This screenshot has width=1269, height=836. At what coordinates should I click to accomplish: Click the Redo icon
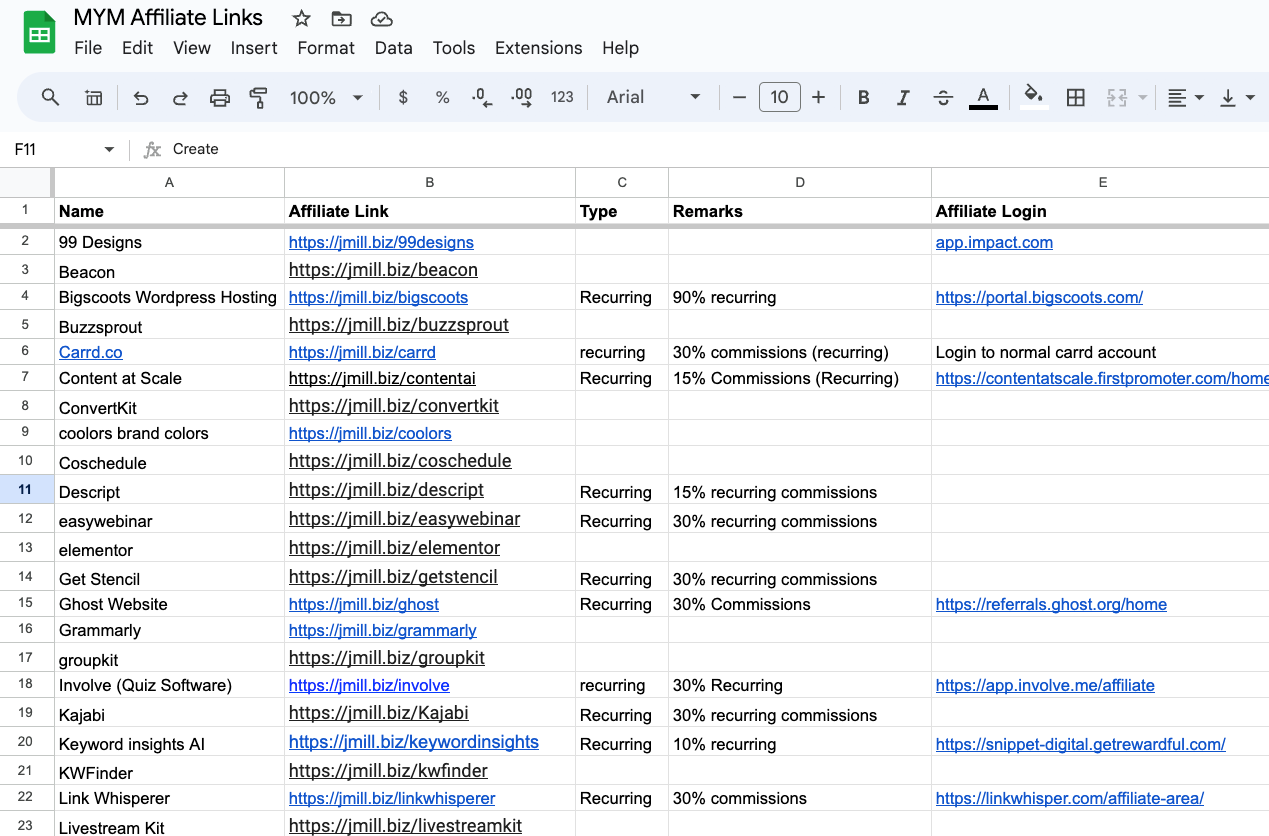pyautogui.click(x=180, y=97)
